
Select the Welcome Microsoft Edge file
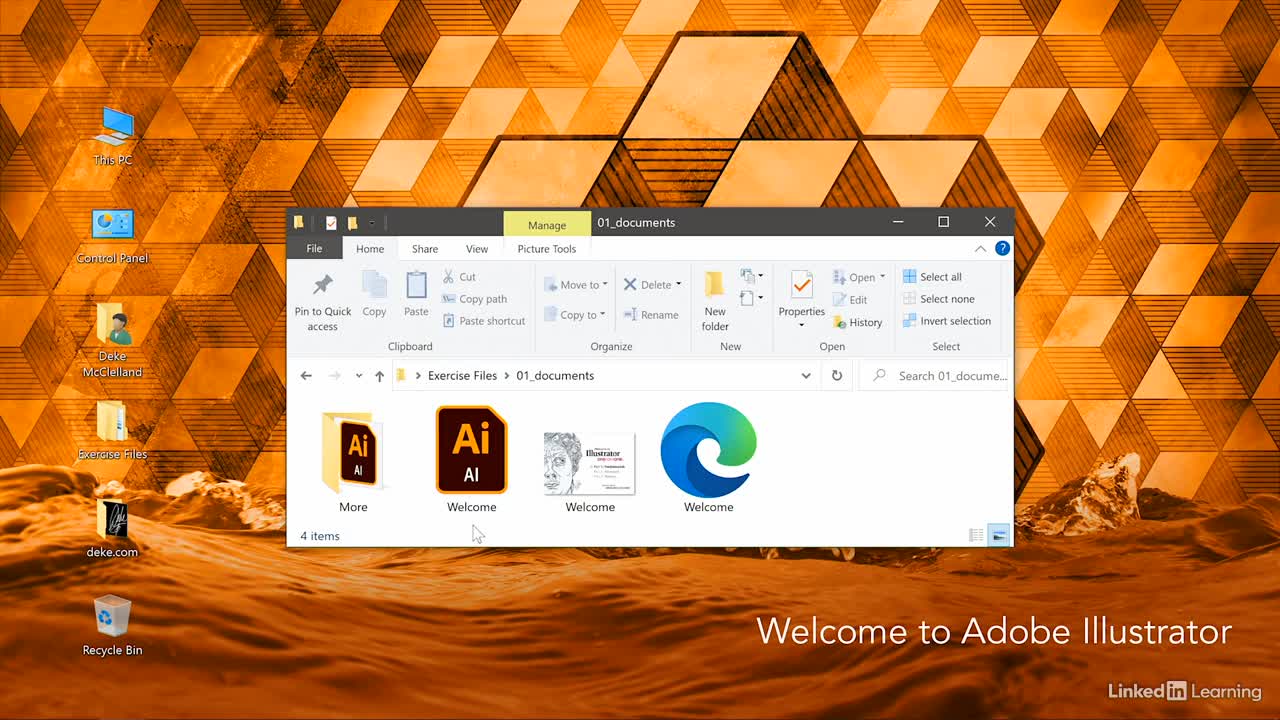pos(709,460)
